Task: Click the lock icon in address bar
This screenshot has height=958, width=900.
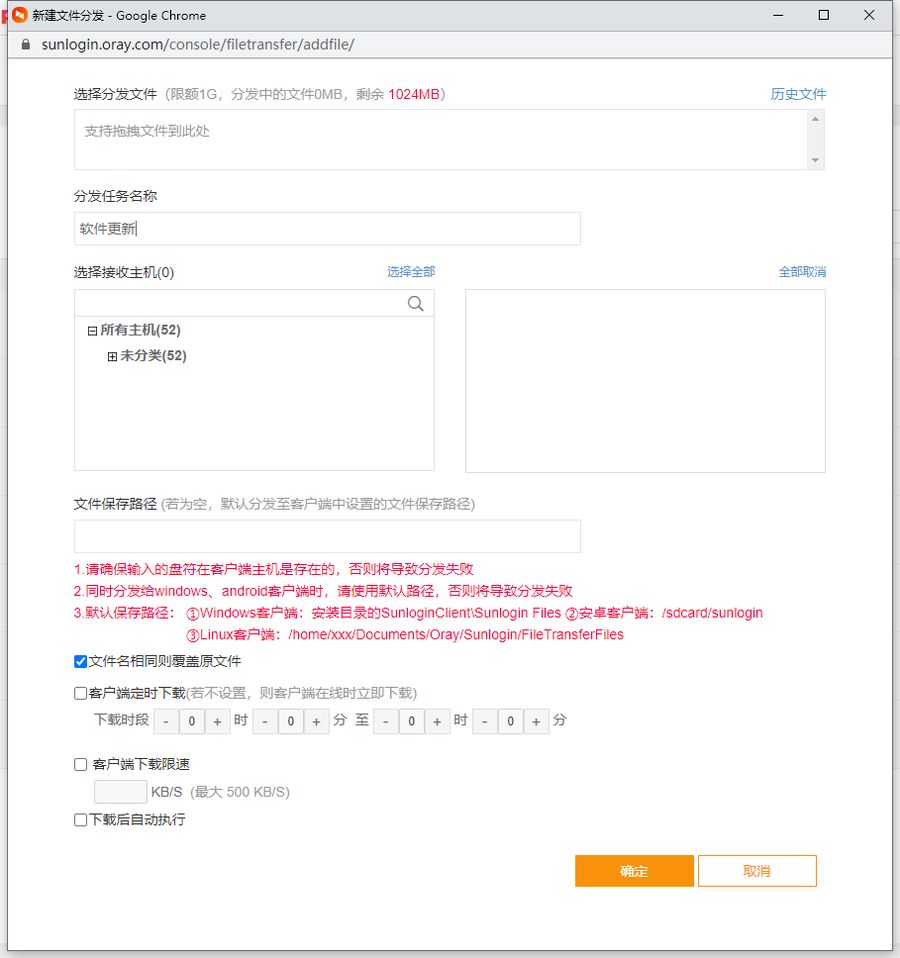Action: [x=26, y=45]
